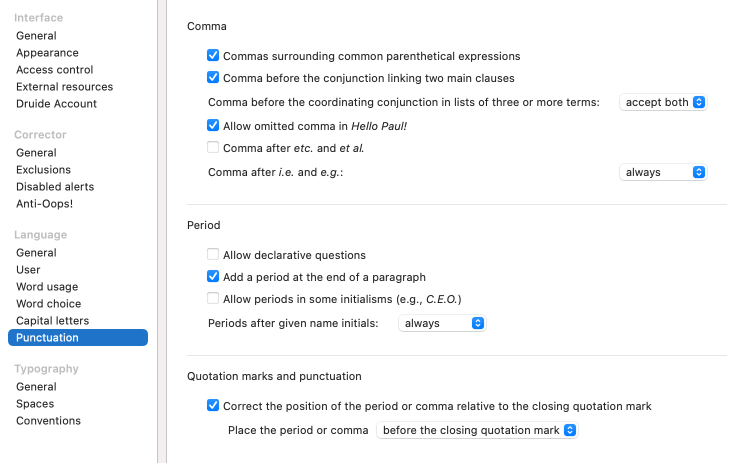Open Disabled alerts in Corrector section

click(55, 187)
